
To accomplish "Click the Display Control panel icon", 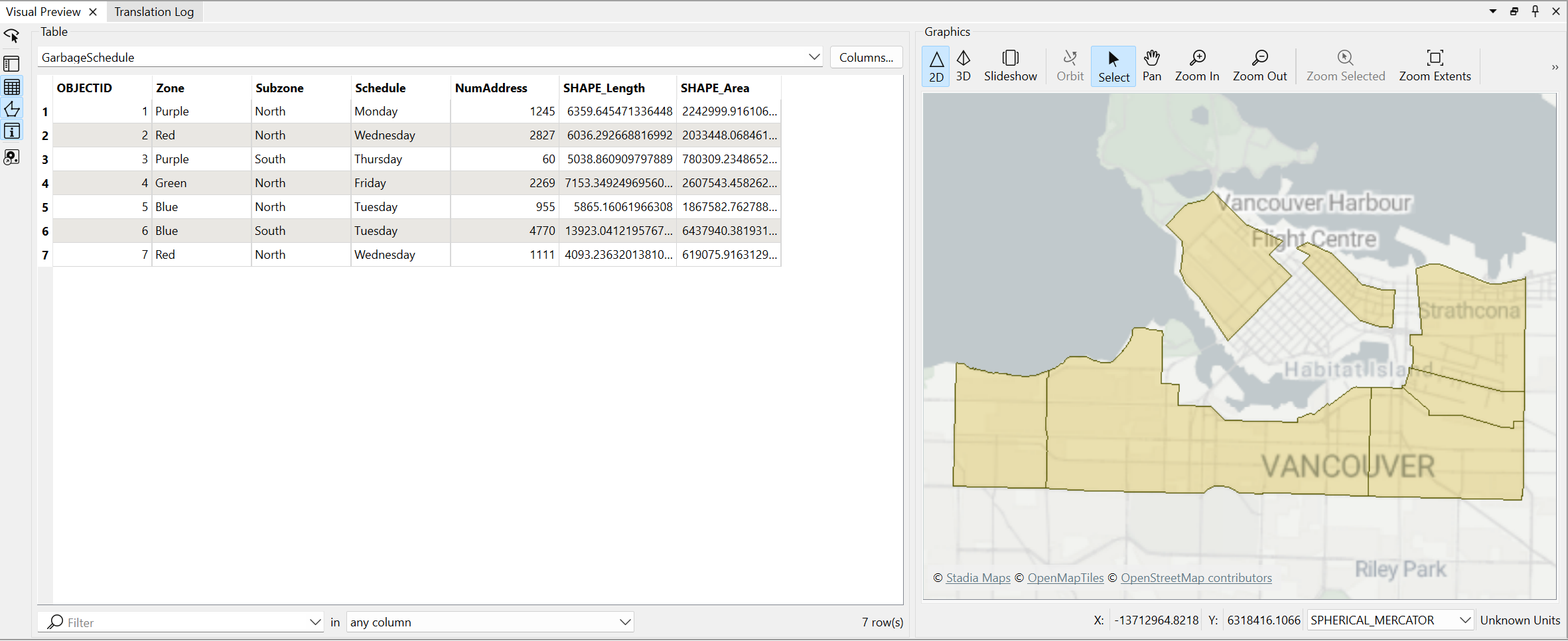I will pyautogui.click(x=12, y=64).
